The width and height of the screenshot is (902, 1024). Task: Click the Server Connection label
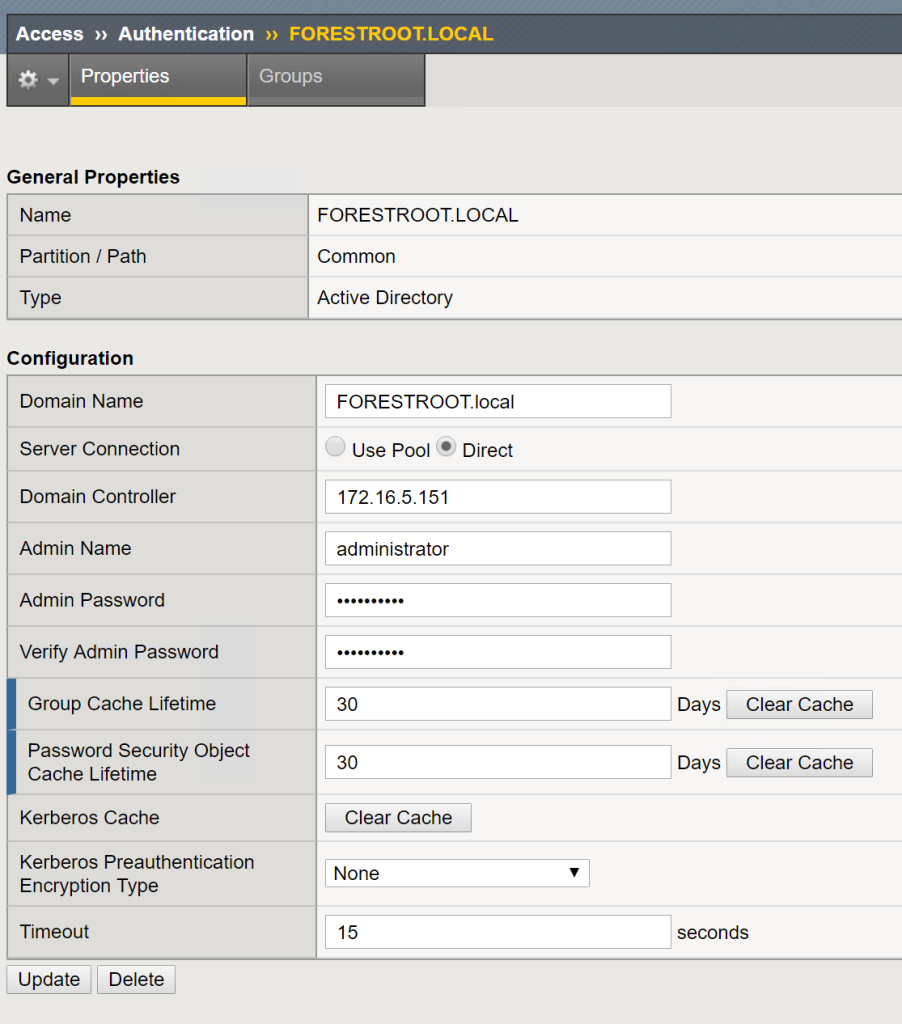pyautogui.click(x=100, y=449)
